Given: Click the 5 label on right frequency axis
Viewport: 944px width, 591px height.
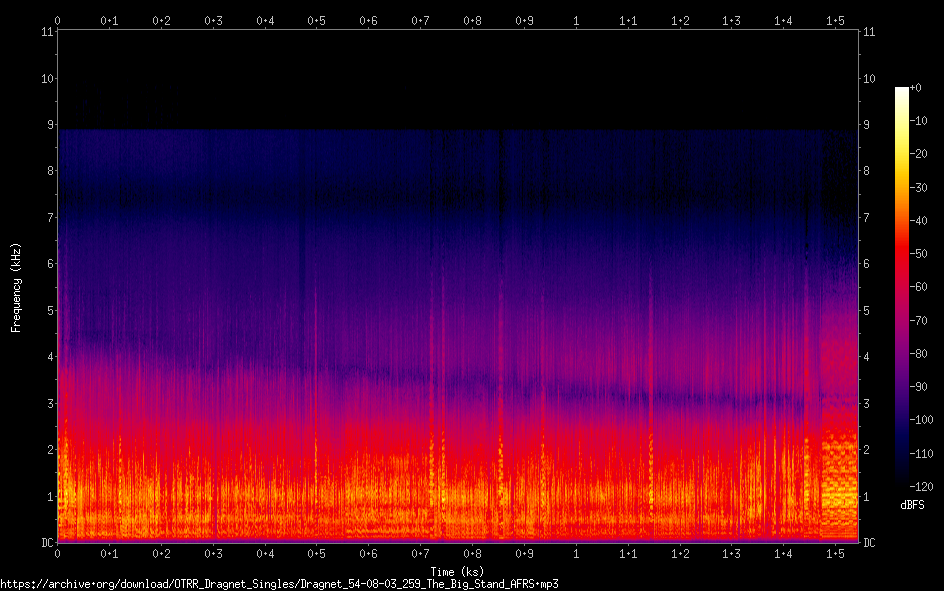Looking at the screenshot, I should pyautogui.click(x=866, y=311).
